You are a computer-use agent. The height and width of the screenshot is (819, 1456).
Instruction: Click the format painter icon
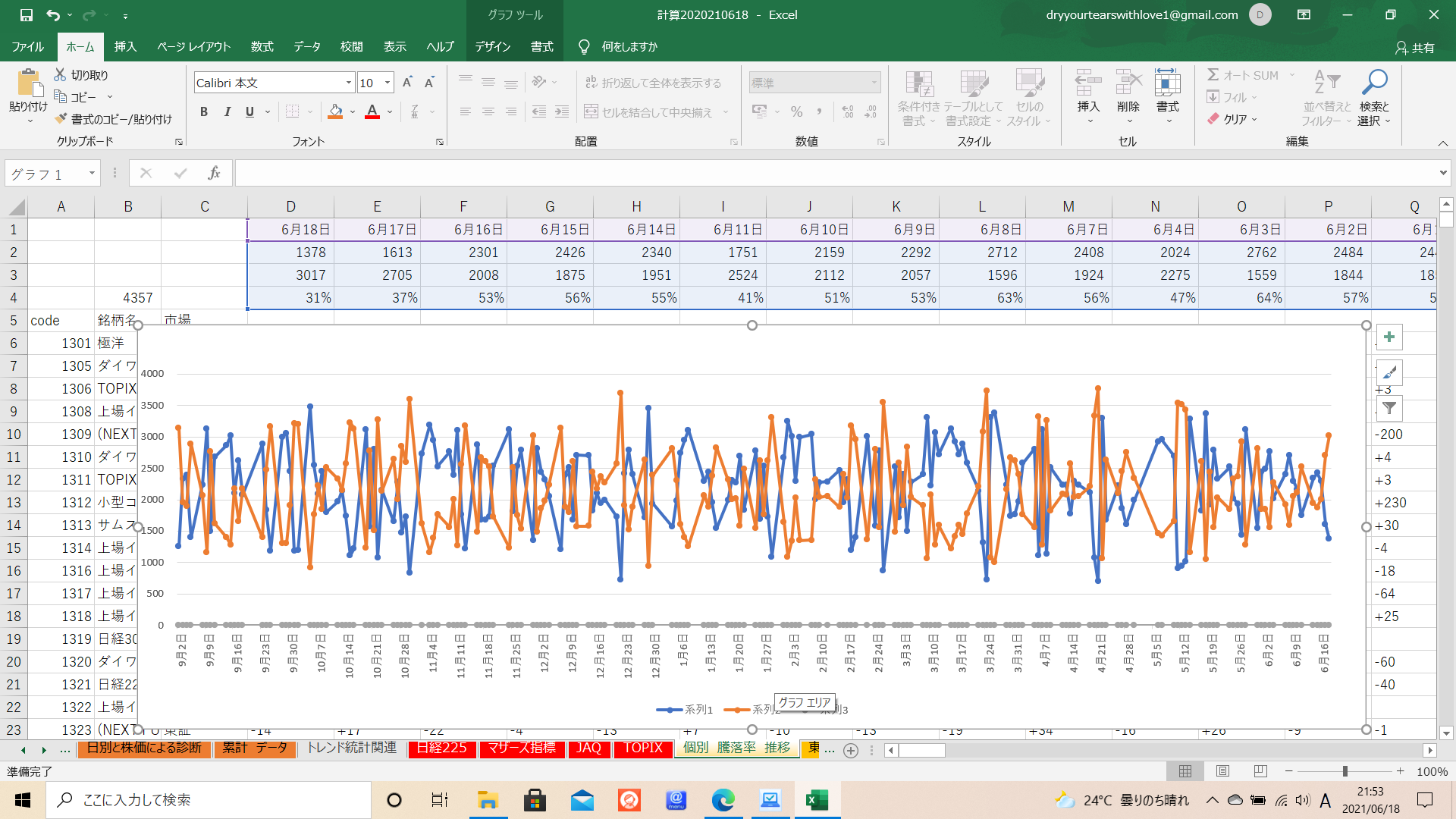[61, 119]
